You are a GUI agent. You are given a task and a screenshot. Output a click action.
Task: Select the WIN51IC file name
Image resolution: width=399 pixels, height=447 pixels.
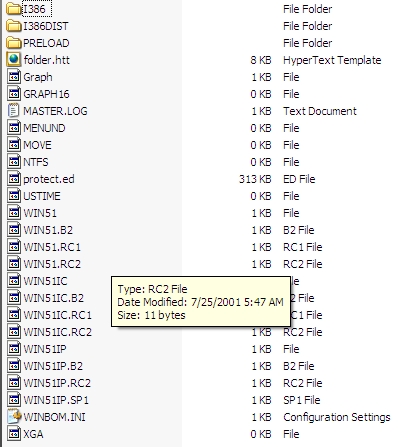point(45,281)
